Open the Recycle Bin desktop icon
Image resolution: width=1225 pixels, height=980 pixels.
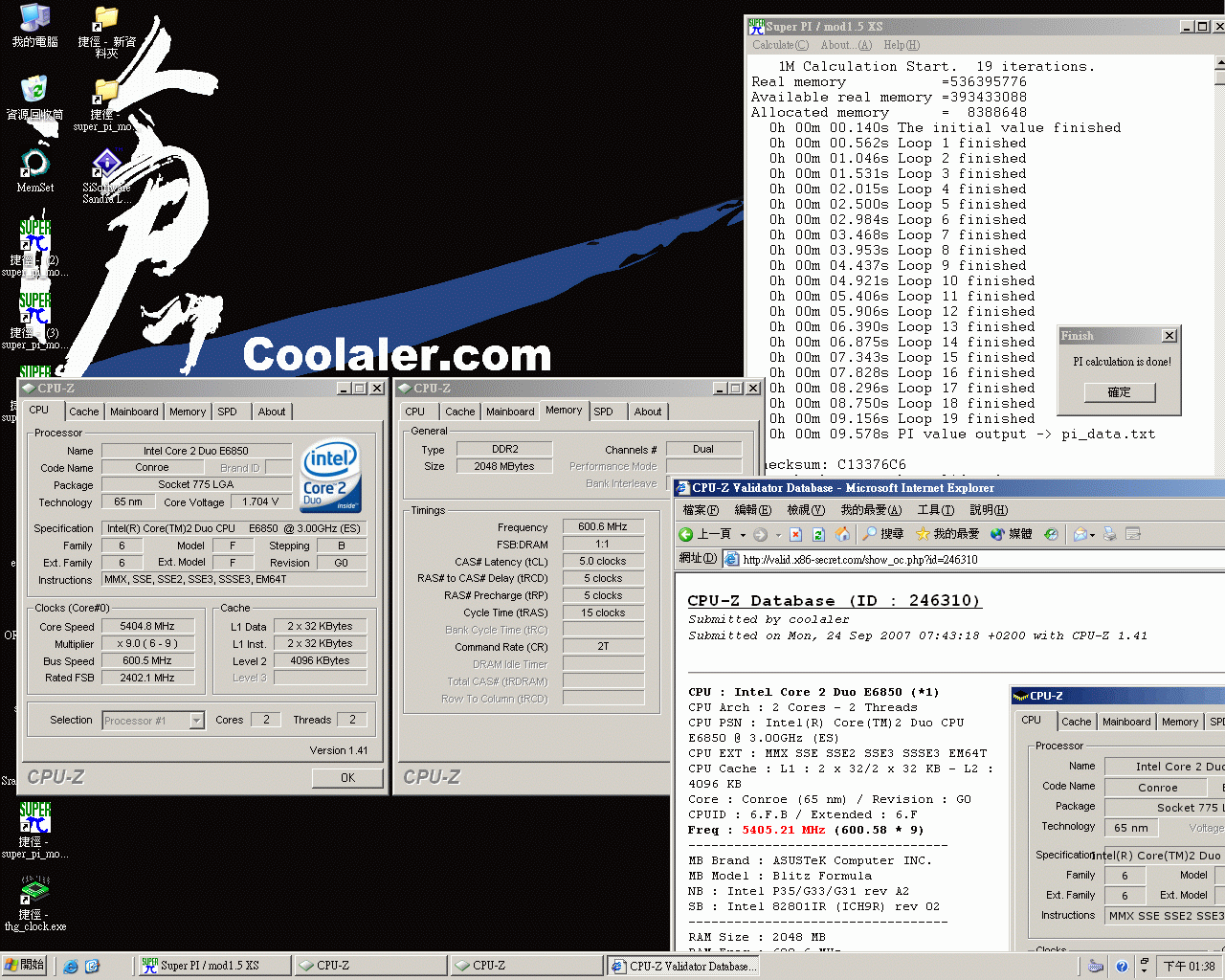click(34, 98)
